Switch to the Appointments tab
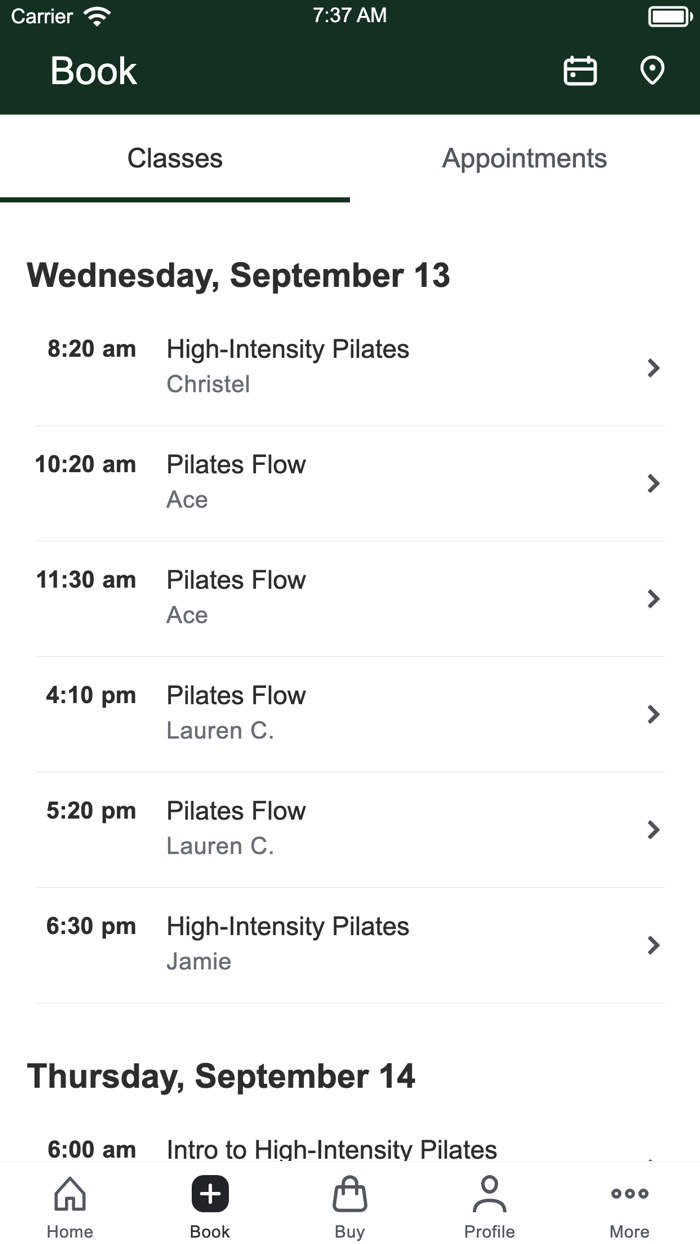 click(x=524, y=158)
